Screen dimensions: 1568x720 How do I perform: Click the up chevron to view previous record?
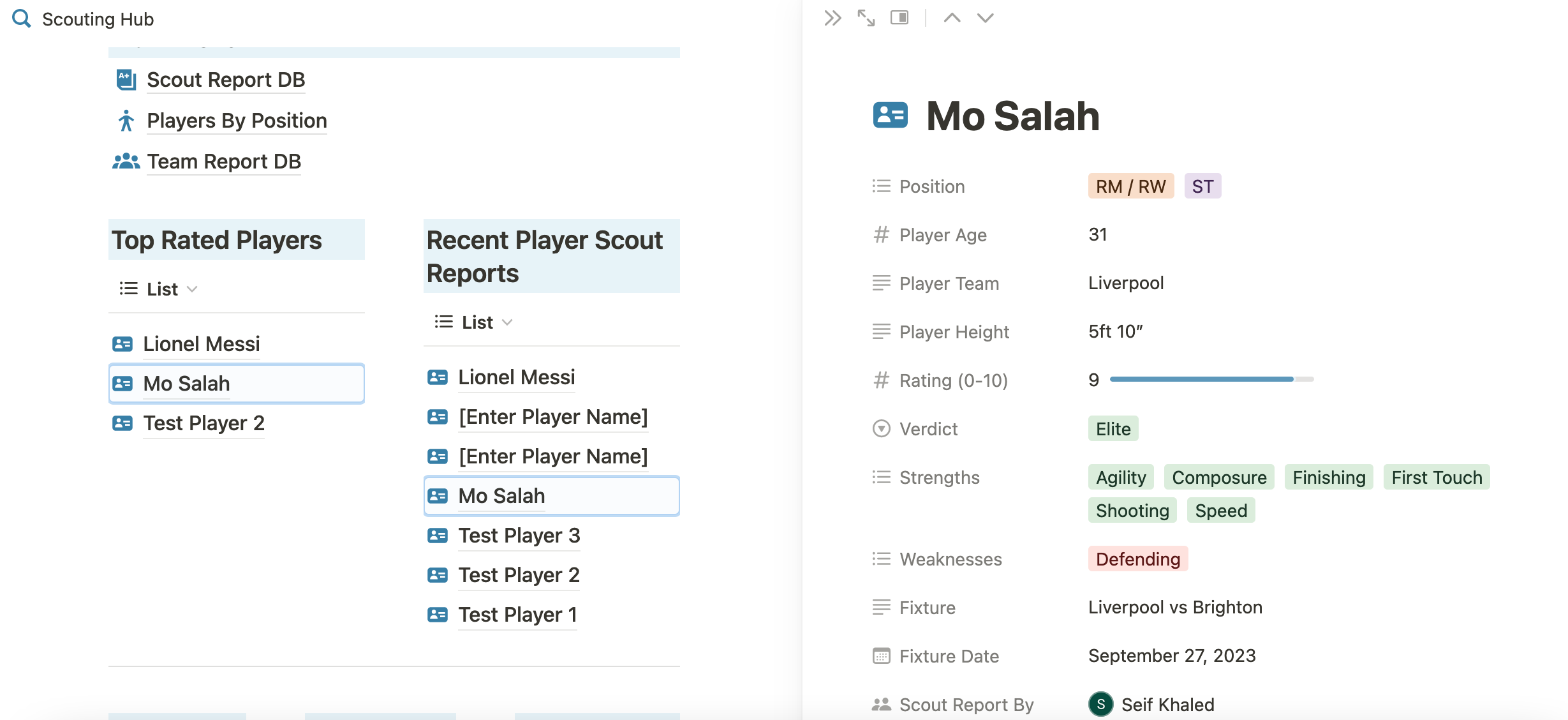[x=952, y=18]
